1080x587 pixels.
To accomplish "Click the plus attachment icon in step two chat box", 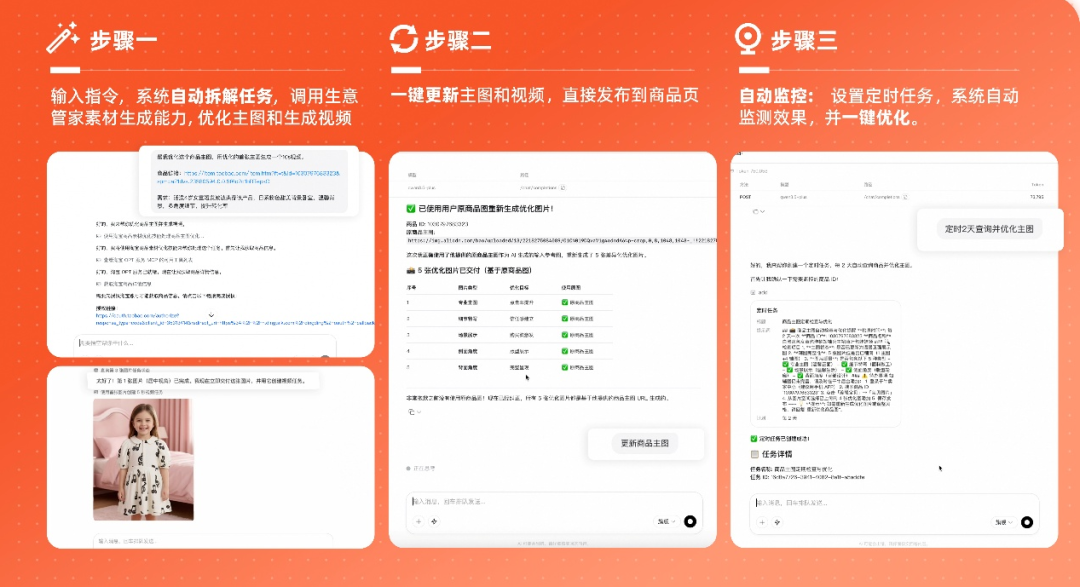I will pos(419,522).
